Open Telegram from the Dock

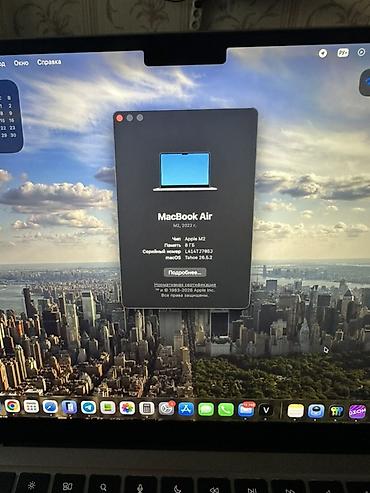tap(88, 408)
